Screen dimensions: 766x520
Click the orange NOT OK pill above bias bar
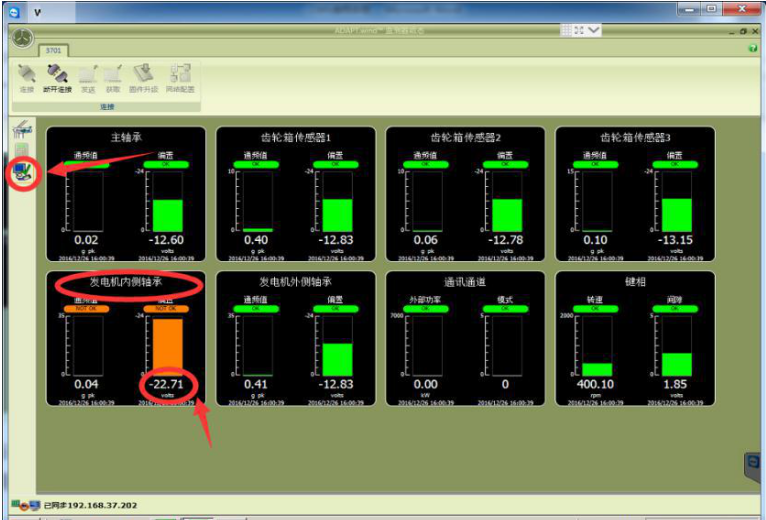pyautogui.click(x=166, y=309)
